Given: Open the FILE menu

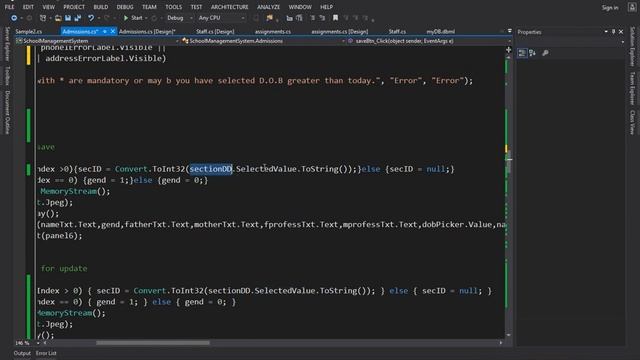Looking at the screenshot, I should pos(9,7).
